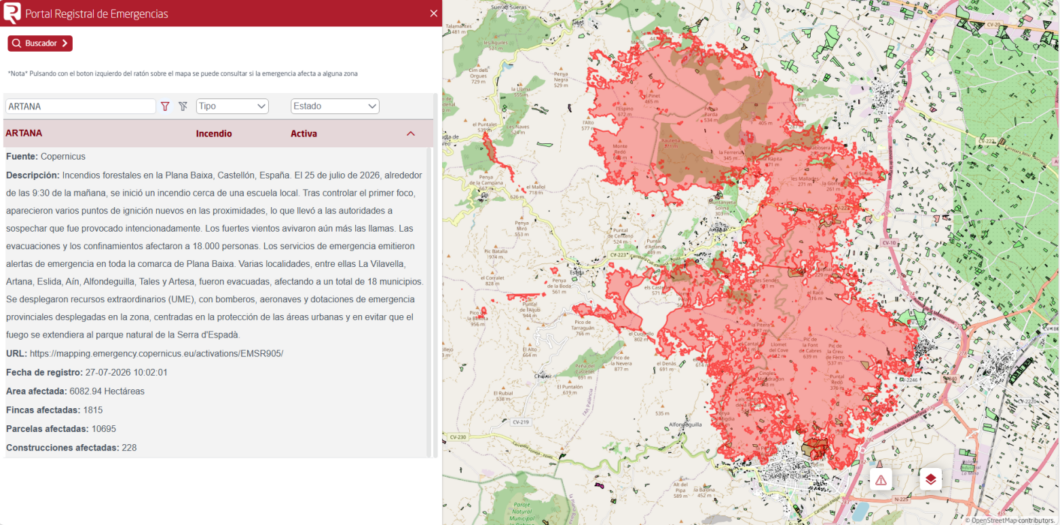Collapse the ARTANA emergency details
The width and height of the screenshot is (1060, 525).
[x=410, y=134]
